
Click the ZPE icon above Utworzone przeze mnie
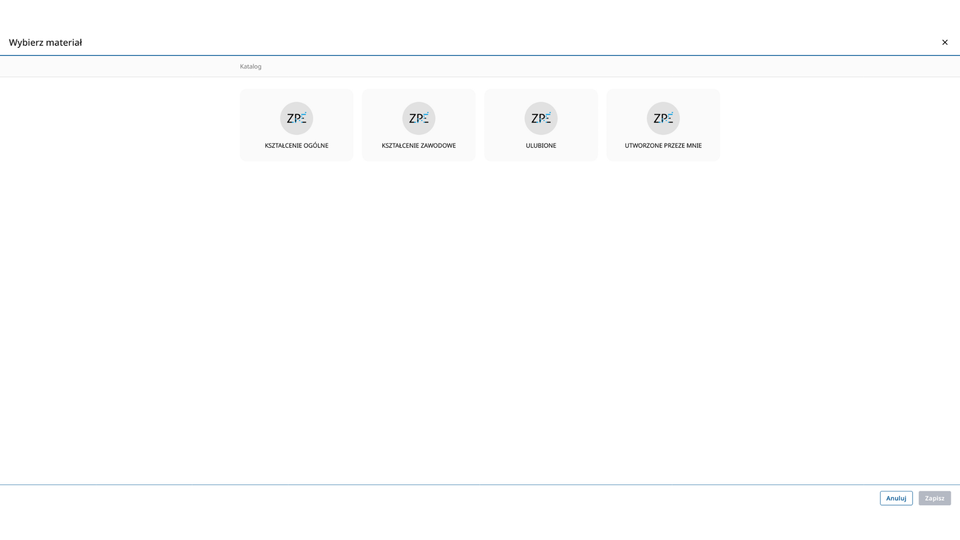pos(663,118)
